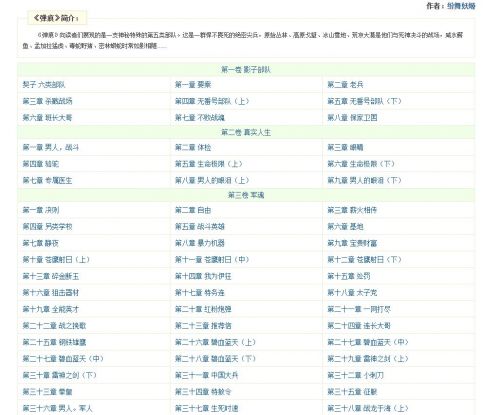The width and height of the screenshot is (500, 415).
Task: Read 第二十八章 碧血蓝天(下)
Action: point(215,359)
